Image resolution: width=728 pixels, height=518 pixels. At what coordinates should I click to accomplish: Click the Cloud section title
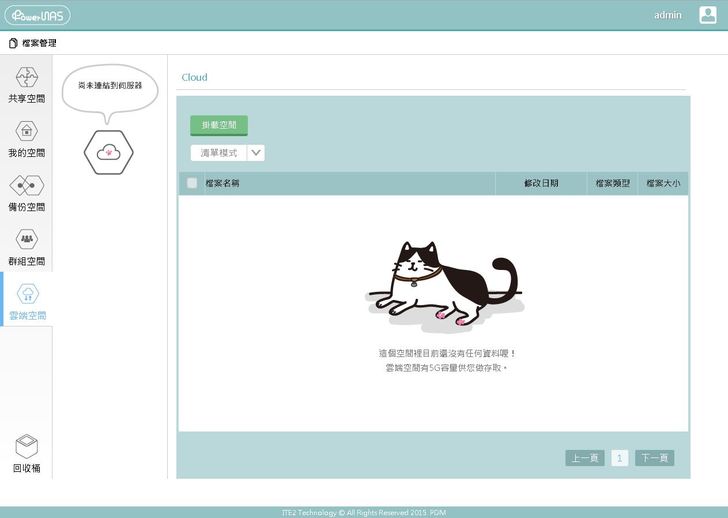click(x=195, y=78)
